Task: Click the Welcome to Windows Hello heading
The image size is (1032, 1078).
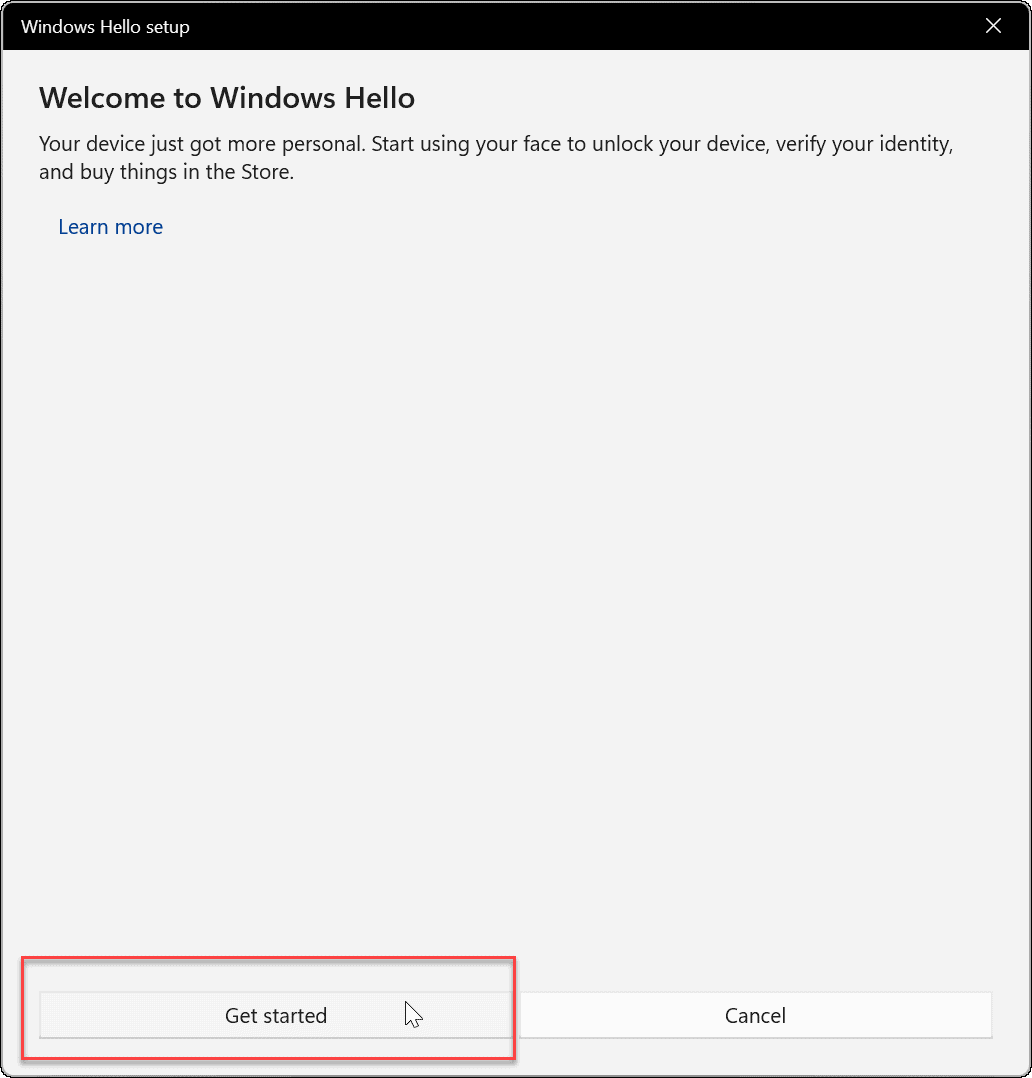Action: (x=226, y=98)
